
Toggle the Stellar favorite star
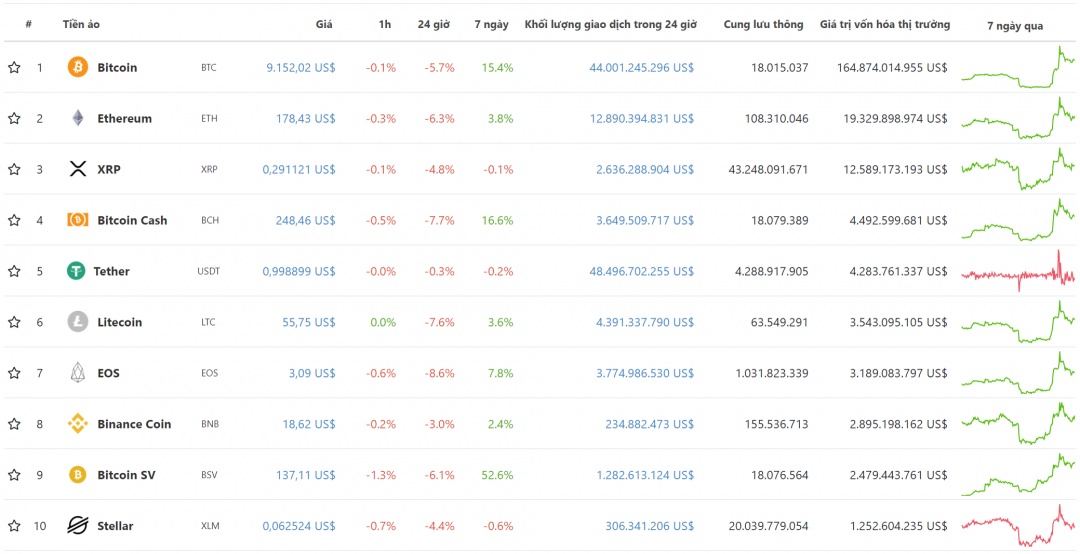pyautogui.click(x=14, y=526)
